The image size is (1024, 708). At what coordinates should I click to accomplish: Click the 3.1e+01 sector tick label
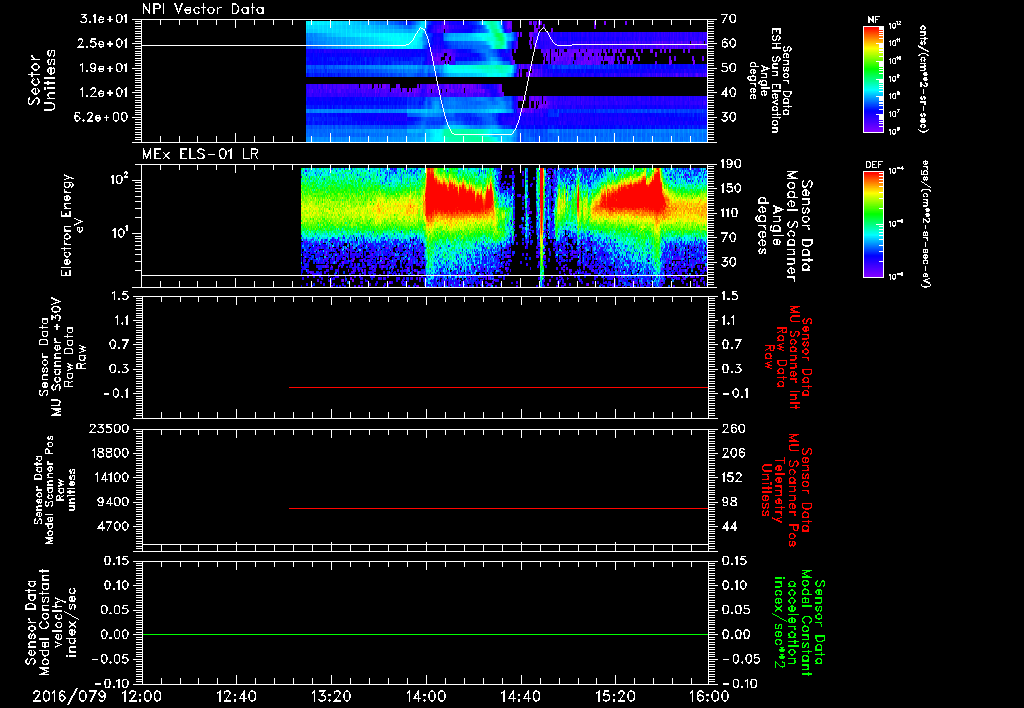[104, 19]
